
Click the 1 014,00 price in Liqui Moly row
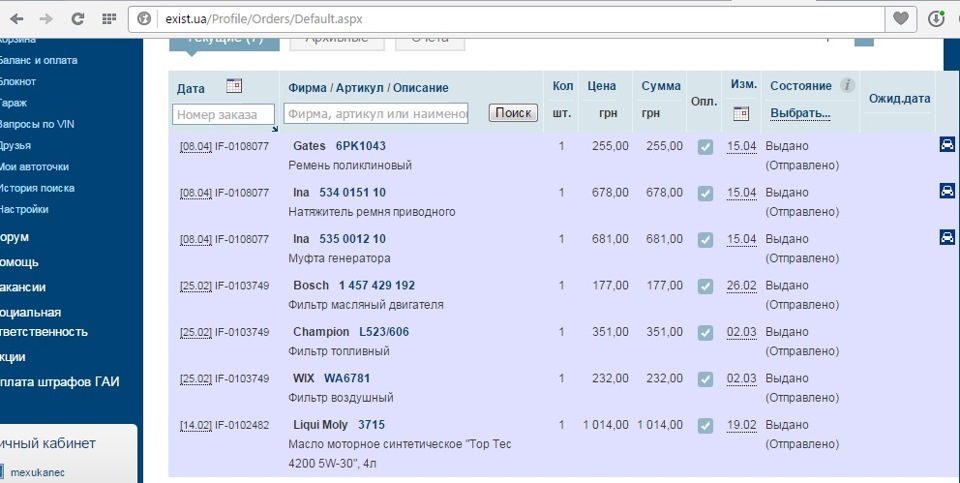(x=606, y=425)
